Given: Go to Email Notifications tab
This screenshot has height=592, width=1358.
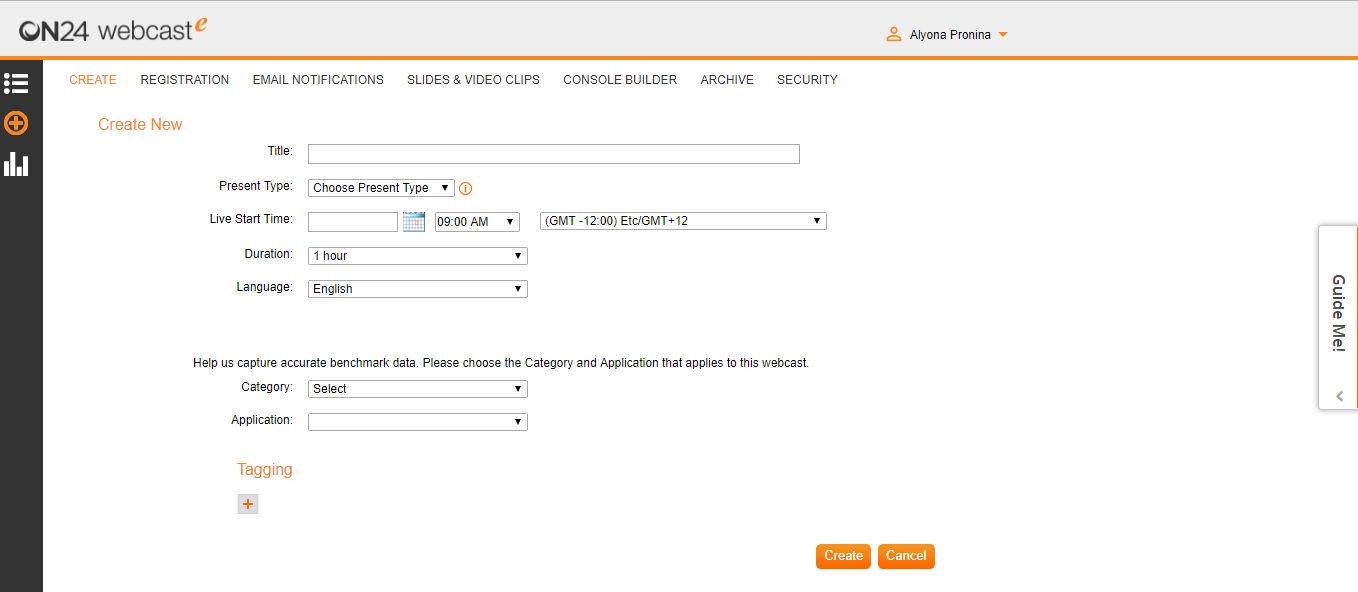Looking at the screenshot, I should point(318,80).
